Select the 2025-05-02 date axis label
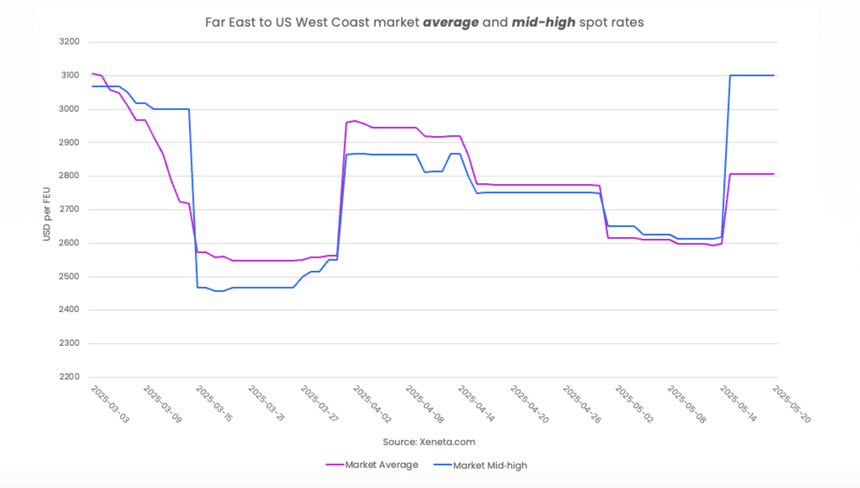This screenshot has height=488, width=860. [635, 405]
